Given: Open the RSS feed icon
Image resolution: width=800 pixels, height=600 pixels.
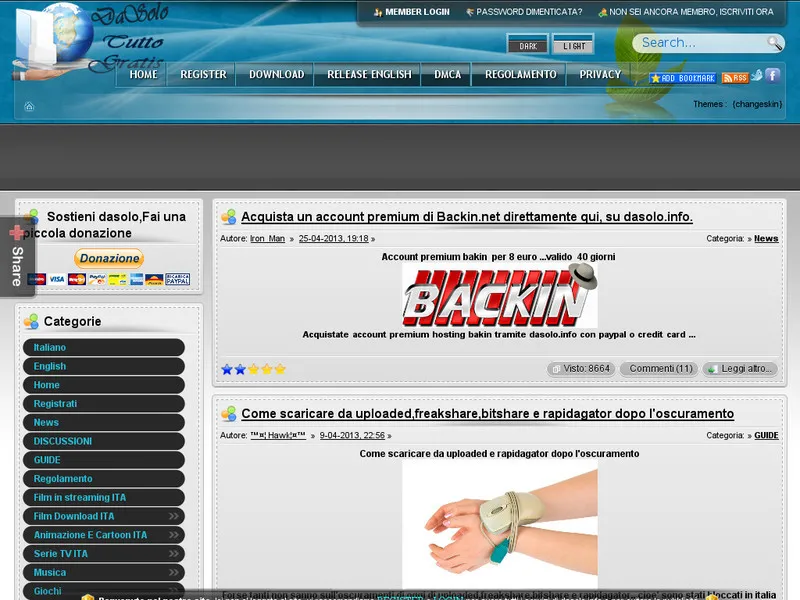Looking at the screenshot, I should [733, 77].
